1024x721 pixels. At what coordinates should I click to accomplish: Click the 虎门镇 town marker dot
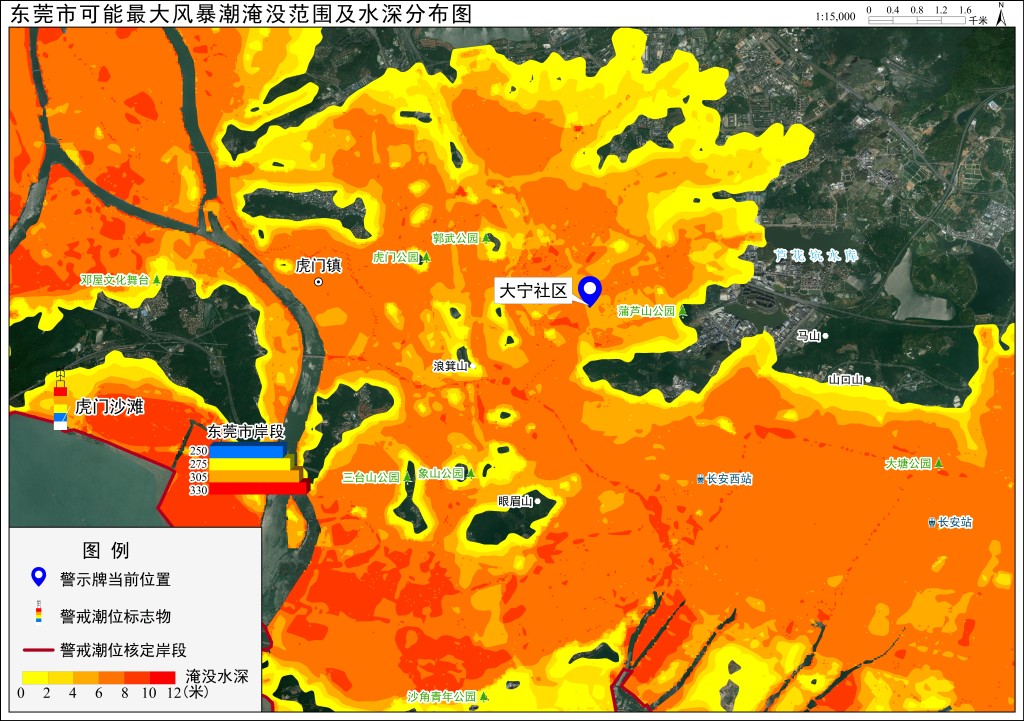pyautogui.click(x=319, y=282)
